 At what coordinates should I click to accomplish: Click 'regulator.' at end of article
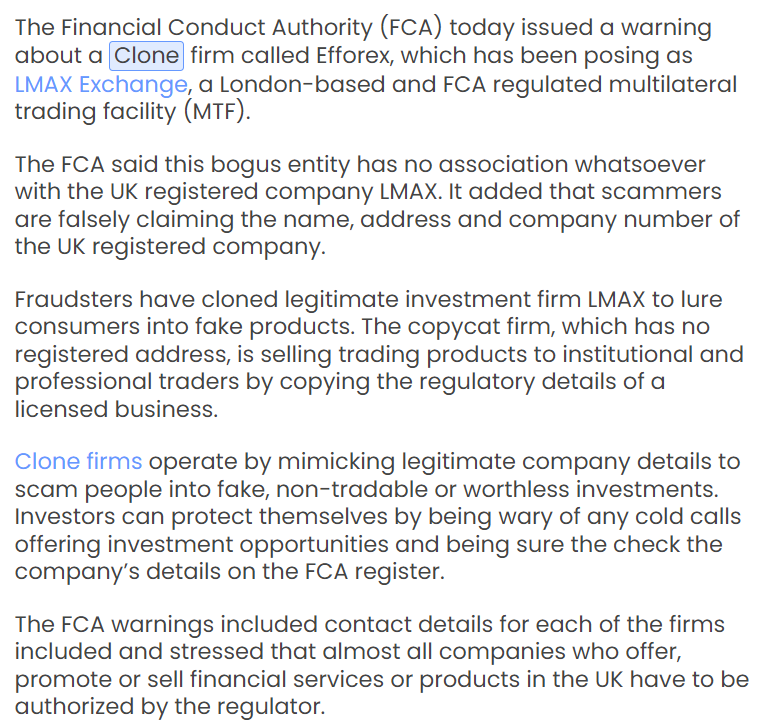coord(271,708)
